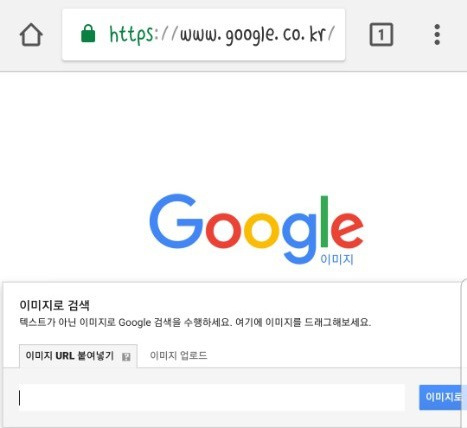
Task: Open the three-dot browser menu
Action: coord(437,34)
